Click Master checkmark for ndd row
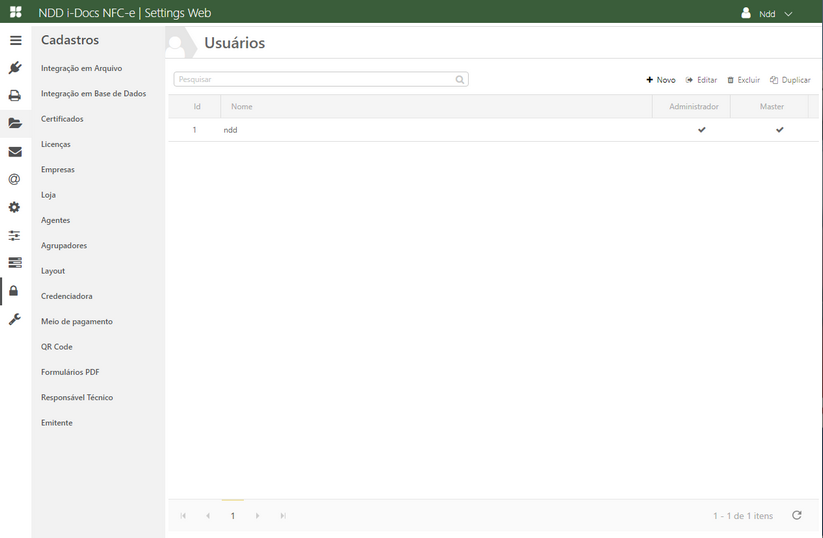 pyautogui.click(x=779, y=130)
